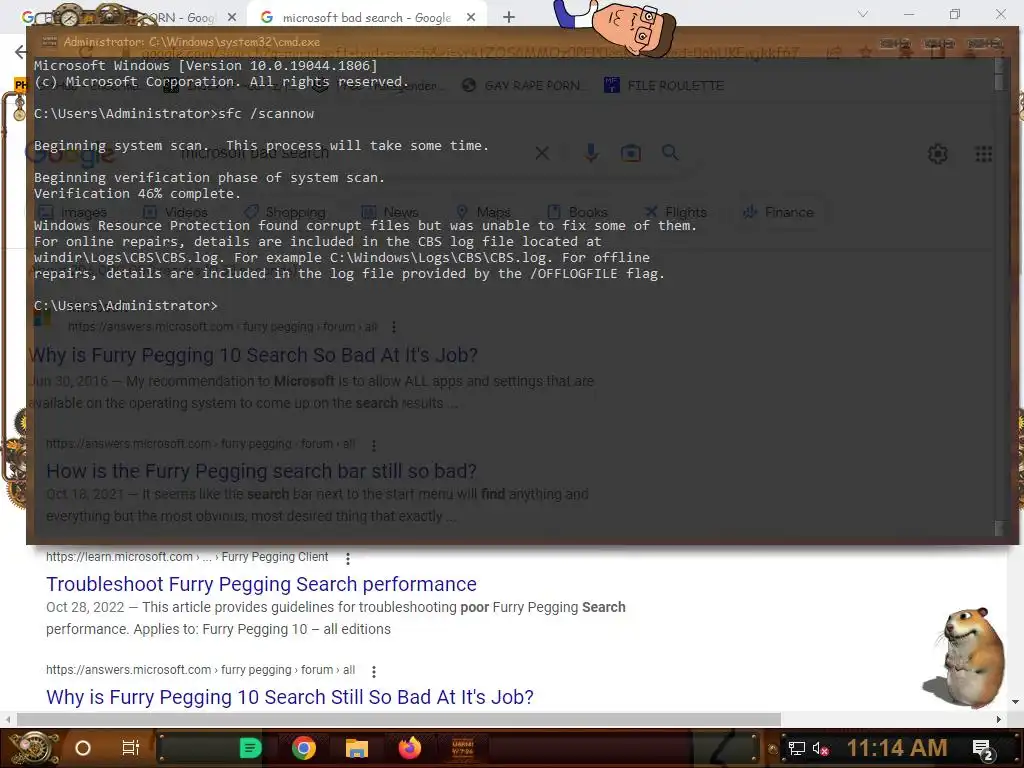Open Google Chrome from the taskbar
1024x768 pixels.
(304, 748)
